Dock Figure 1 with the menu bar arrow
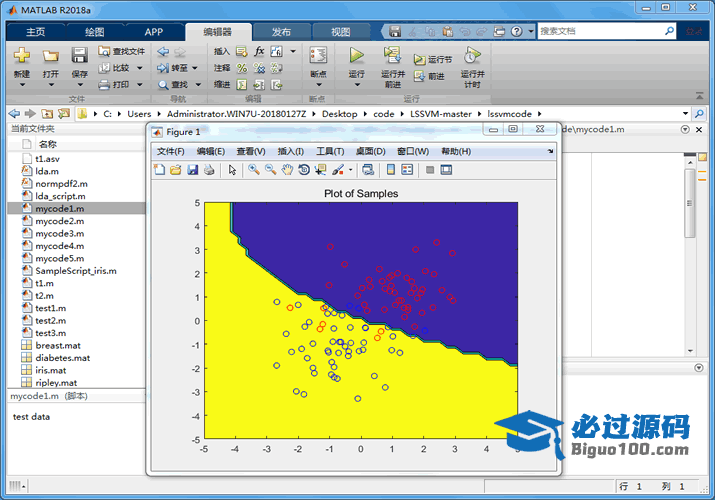This screenshot has width=715, height=500. point(550,151)
